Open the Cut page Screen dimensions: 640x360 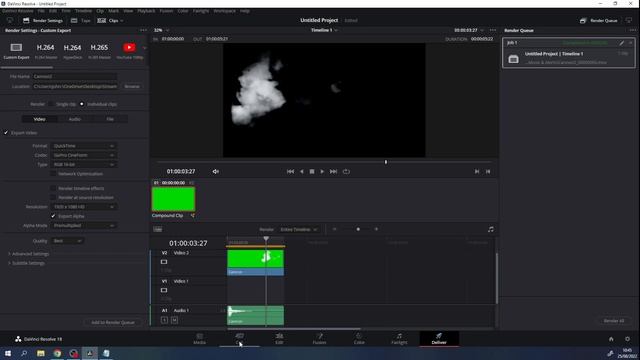click(x=240, y=339)
